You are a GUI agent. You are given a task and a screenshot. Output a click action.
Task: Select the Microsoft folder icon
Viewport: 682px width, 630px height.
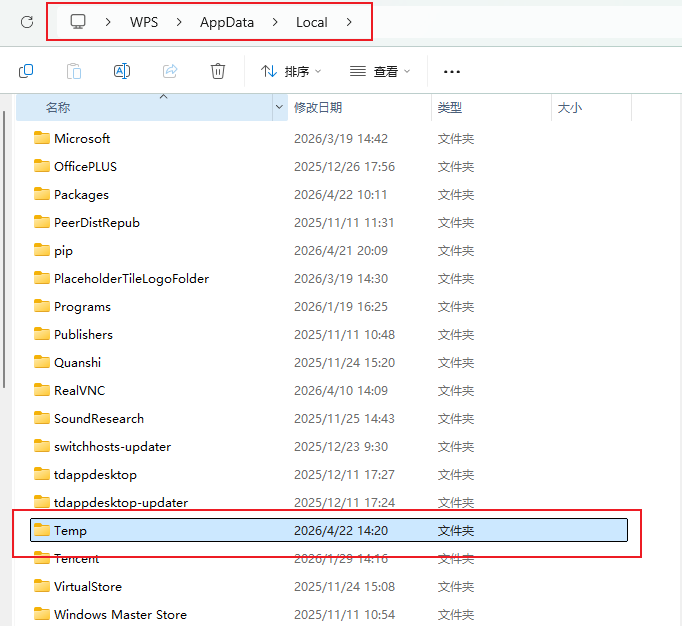(x=42, y=138)
